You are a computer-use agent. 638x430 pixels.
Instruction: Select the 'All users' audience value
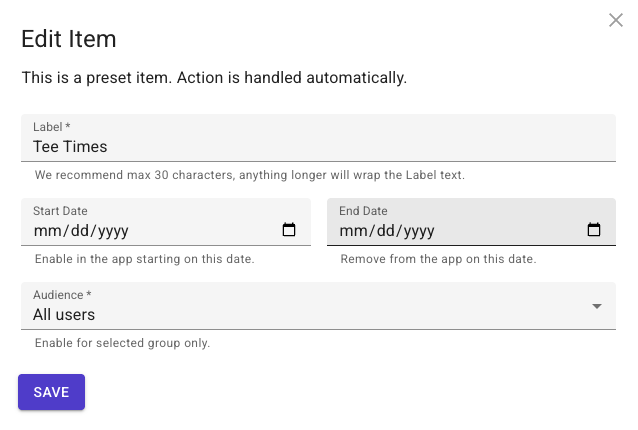click(64, 314)
